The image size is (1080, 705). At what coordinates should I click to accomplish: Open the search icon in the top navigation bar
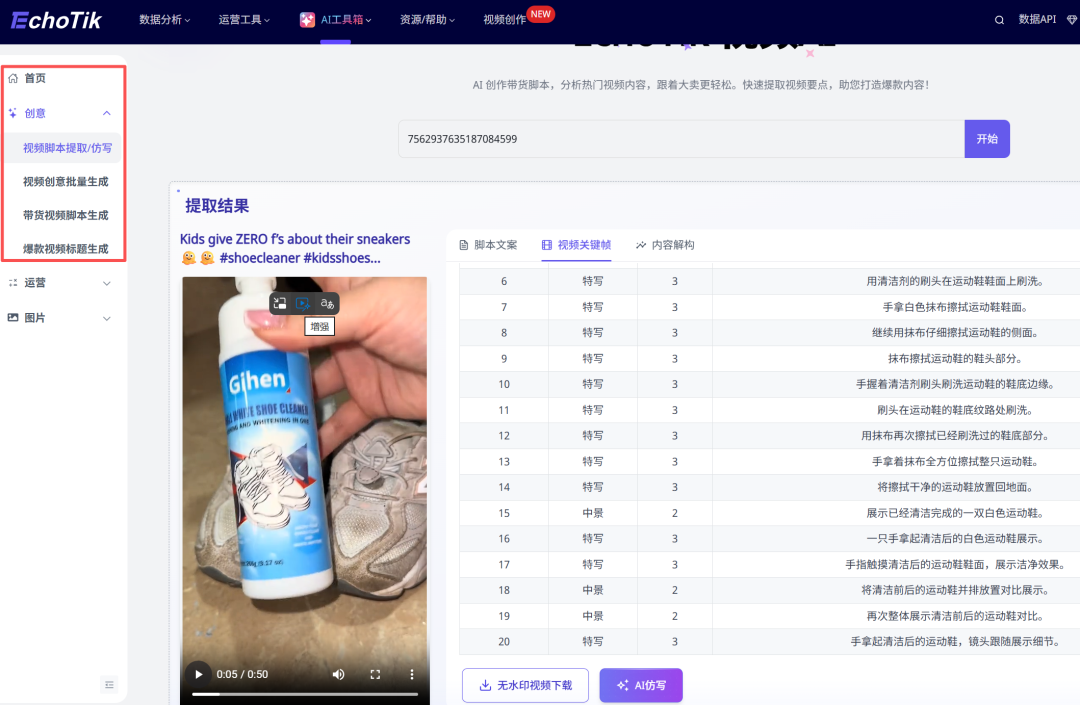coord(999,18)
